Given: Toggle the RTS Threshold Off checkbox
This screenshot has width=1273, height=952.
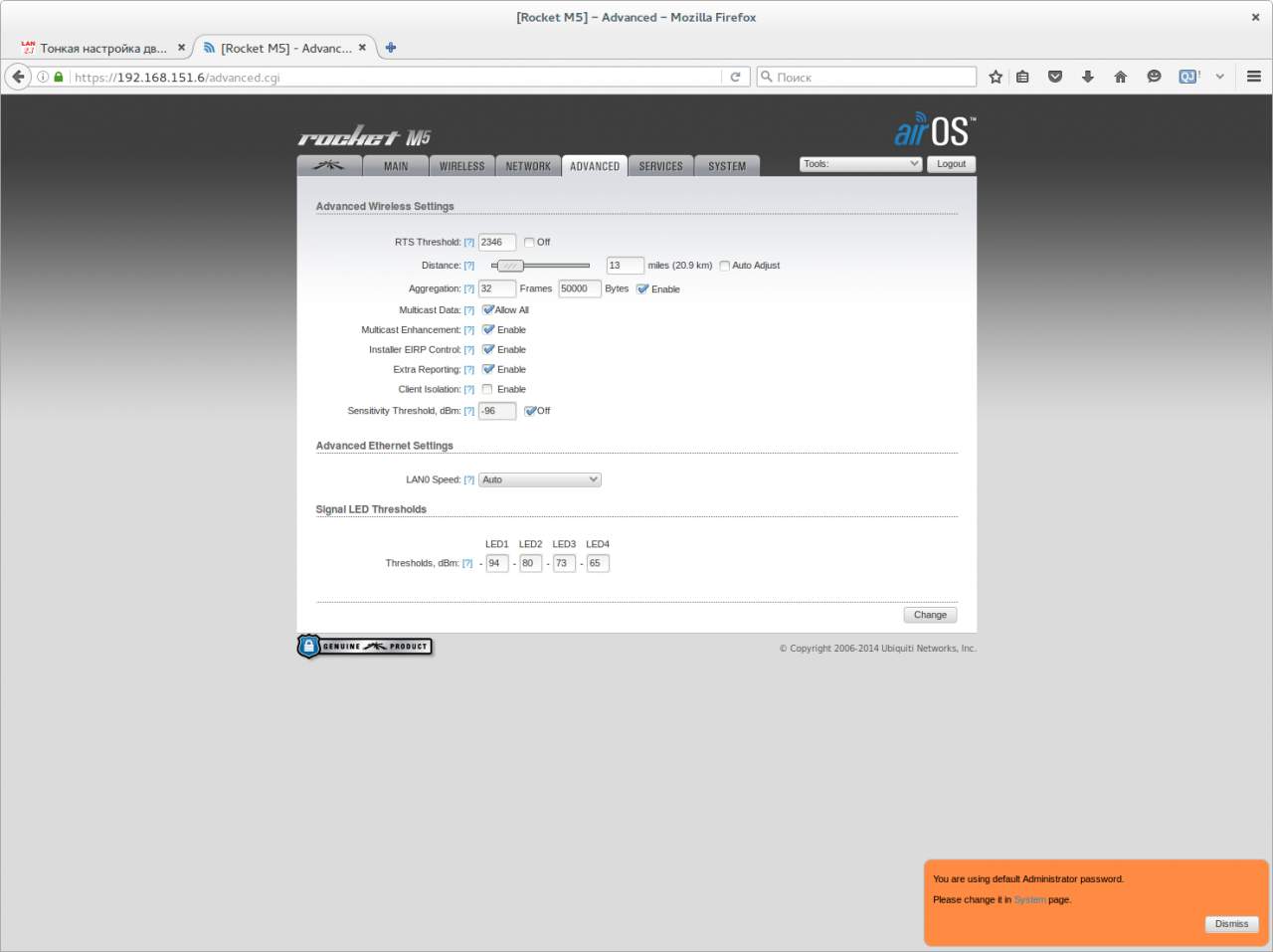Looking at the screenshot, I should tap(529, 242).
